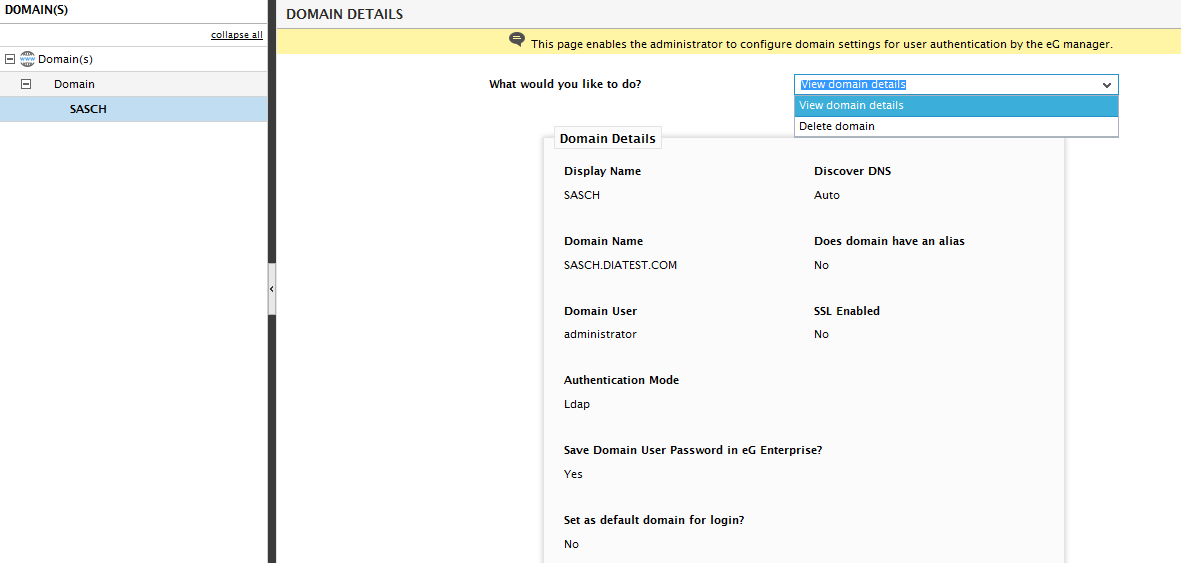The height and width of the screenshot is (563, 1181).
Task: Click the administrator user value
Action: click(x=600, y=334)
